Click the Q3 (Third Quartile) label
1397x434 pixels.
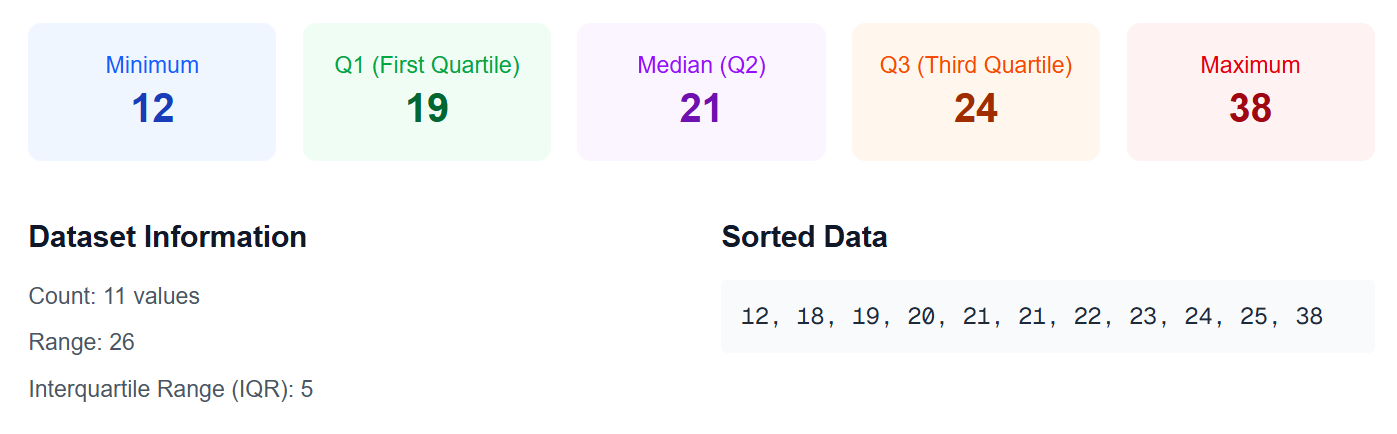click(976, 66)
